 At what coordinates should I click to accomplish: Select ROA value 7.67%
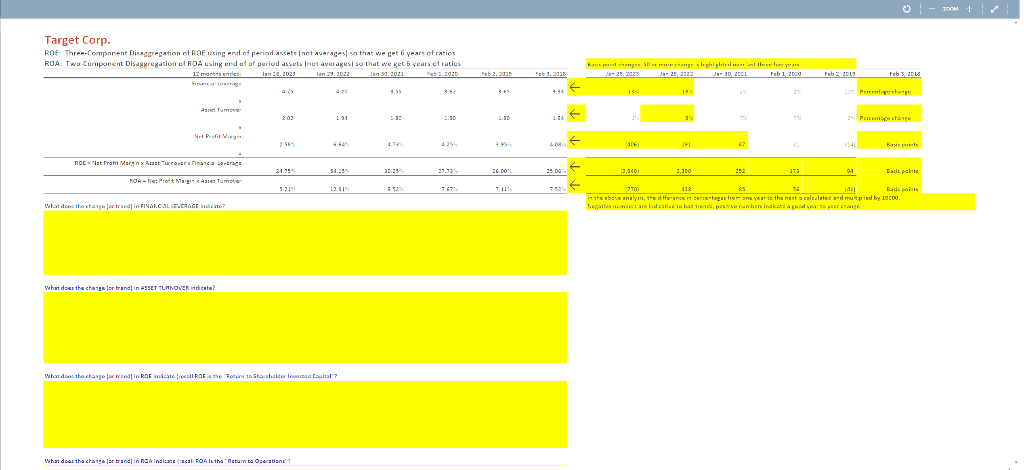click(x=450, y=189)
